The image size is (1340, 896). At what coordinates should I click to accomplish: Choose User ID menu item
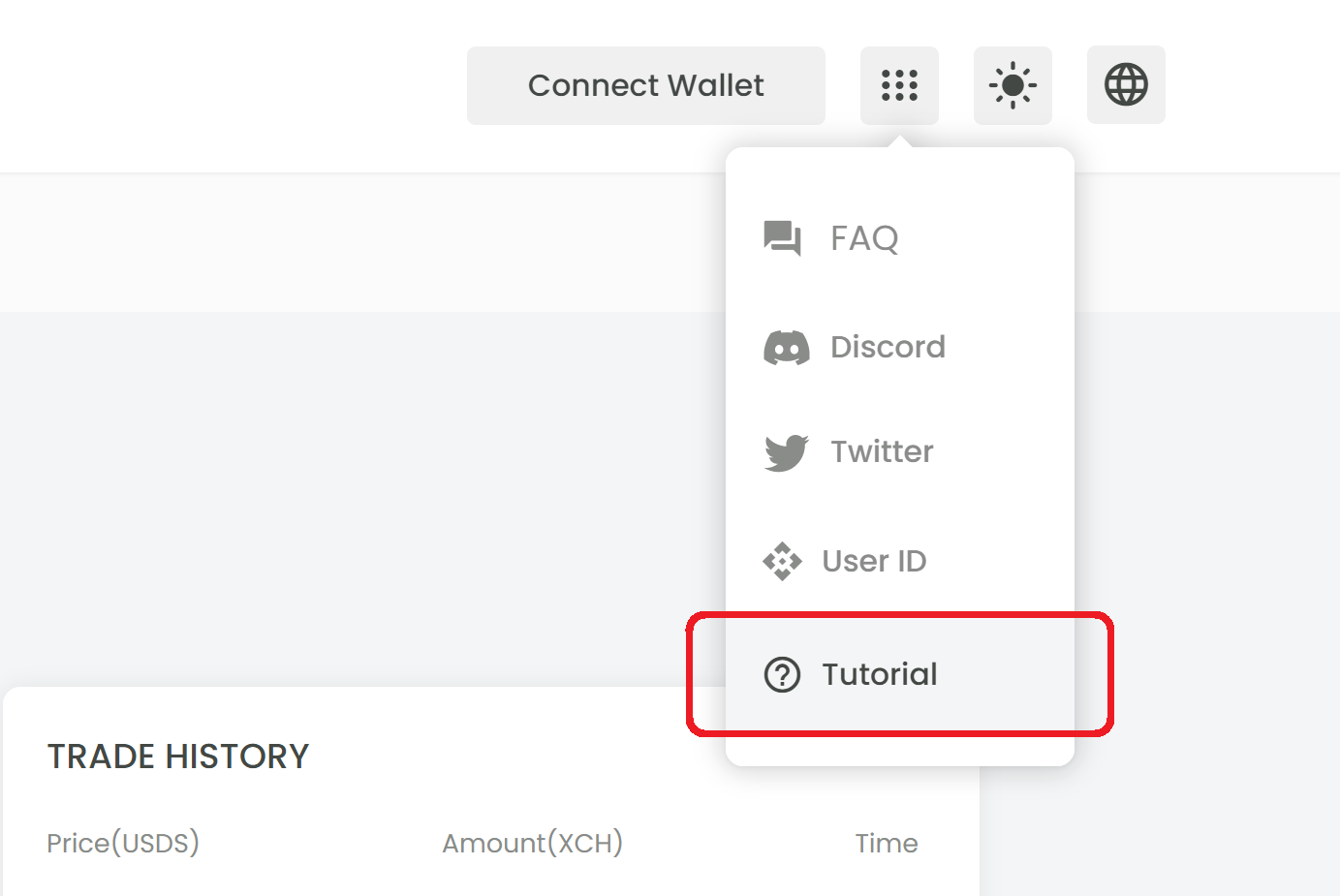click(x=900, y=562)
